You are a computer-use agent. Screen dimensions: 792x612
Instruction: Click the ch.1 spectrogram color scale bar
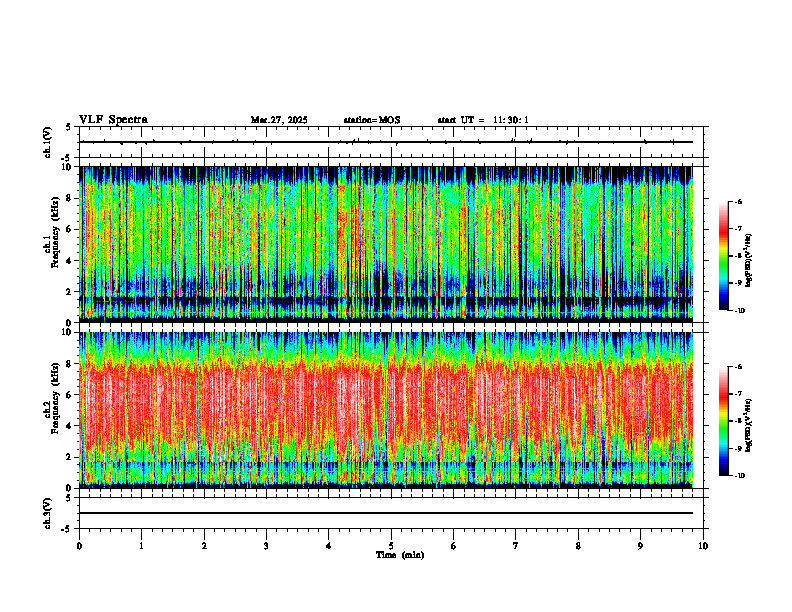(x=723, y=256)
